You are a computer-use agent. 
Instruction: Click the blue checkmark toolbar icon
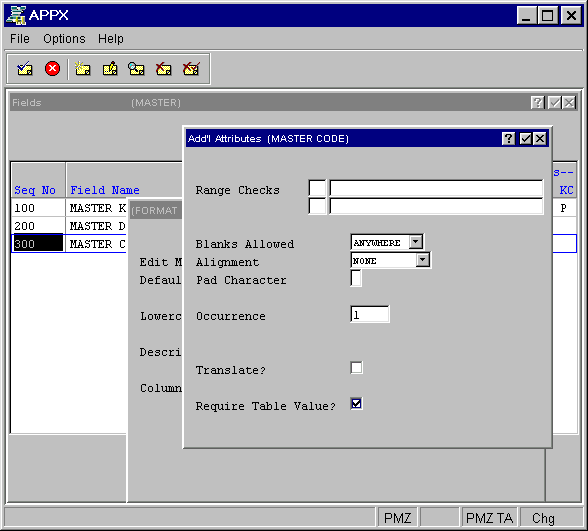(x=25, y=69)
